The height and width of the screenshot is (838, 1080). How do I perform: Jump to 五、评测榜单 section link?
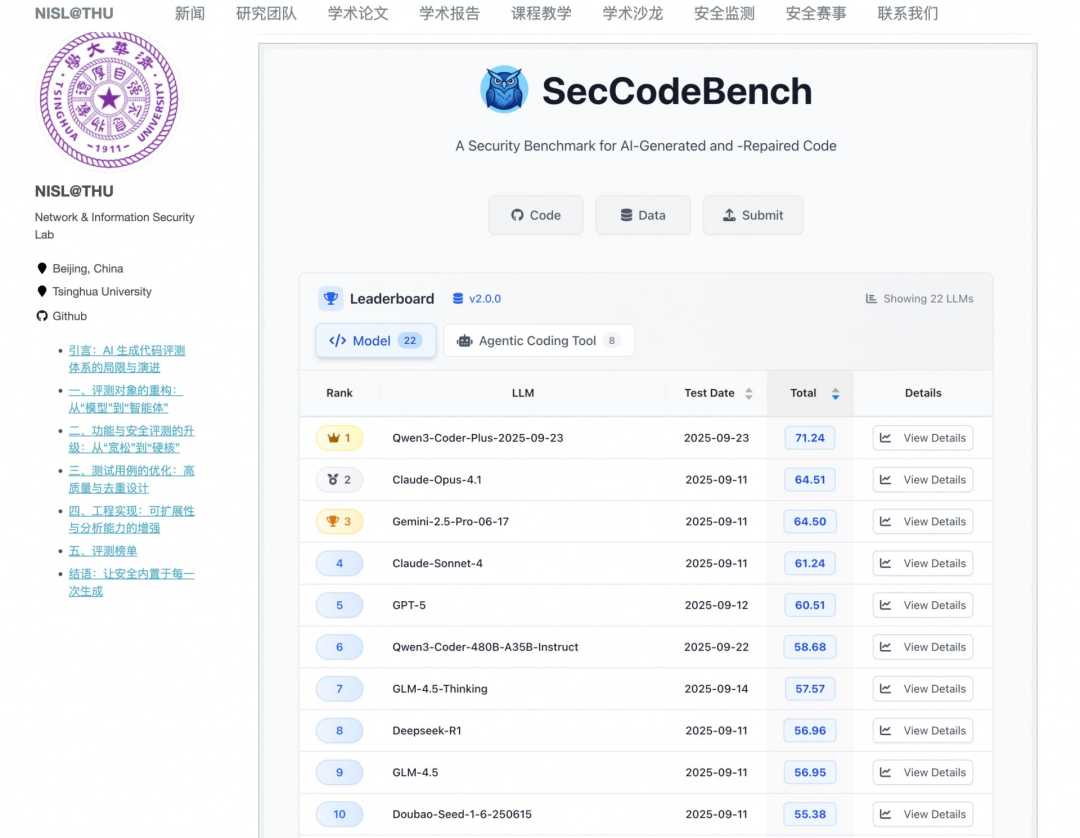103,551
